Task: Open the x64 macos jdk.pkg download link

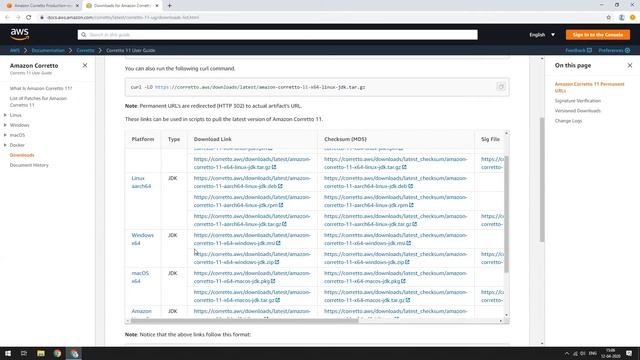Action: [x=252, y=277]
